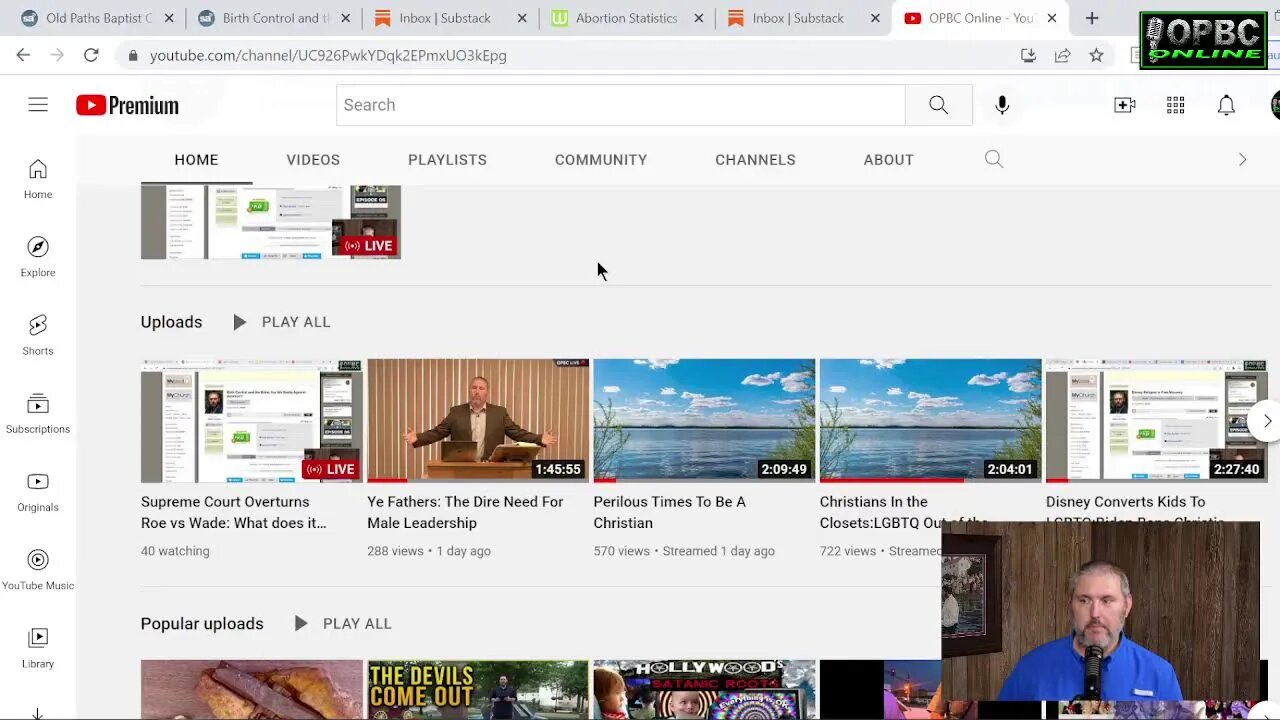Show more channel tabs with the right chevron
Image resolution: width=1280 pixels, height=720 pixels.
(x=1242, y=159)
